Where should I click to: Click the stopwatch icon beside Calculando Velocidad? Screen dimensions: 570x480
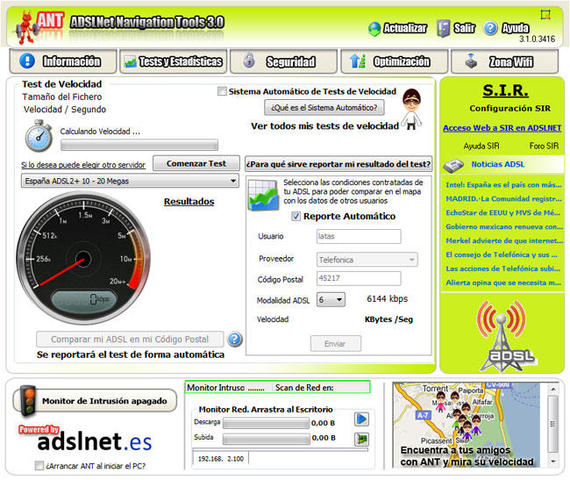38,136
